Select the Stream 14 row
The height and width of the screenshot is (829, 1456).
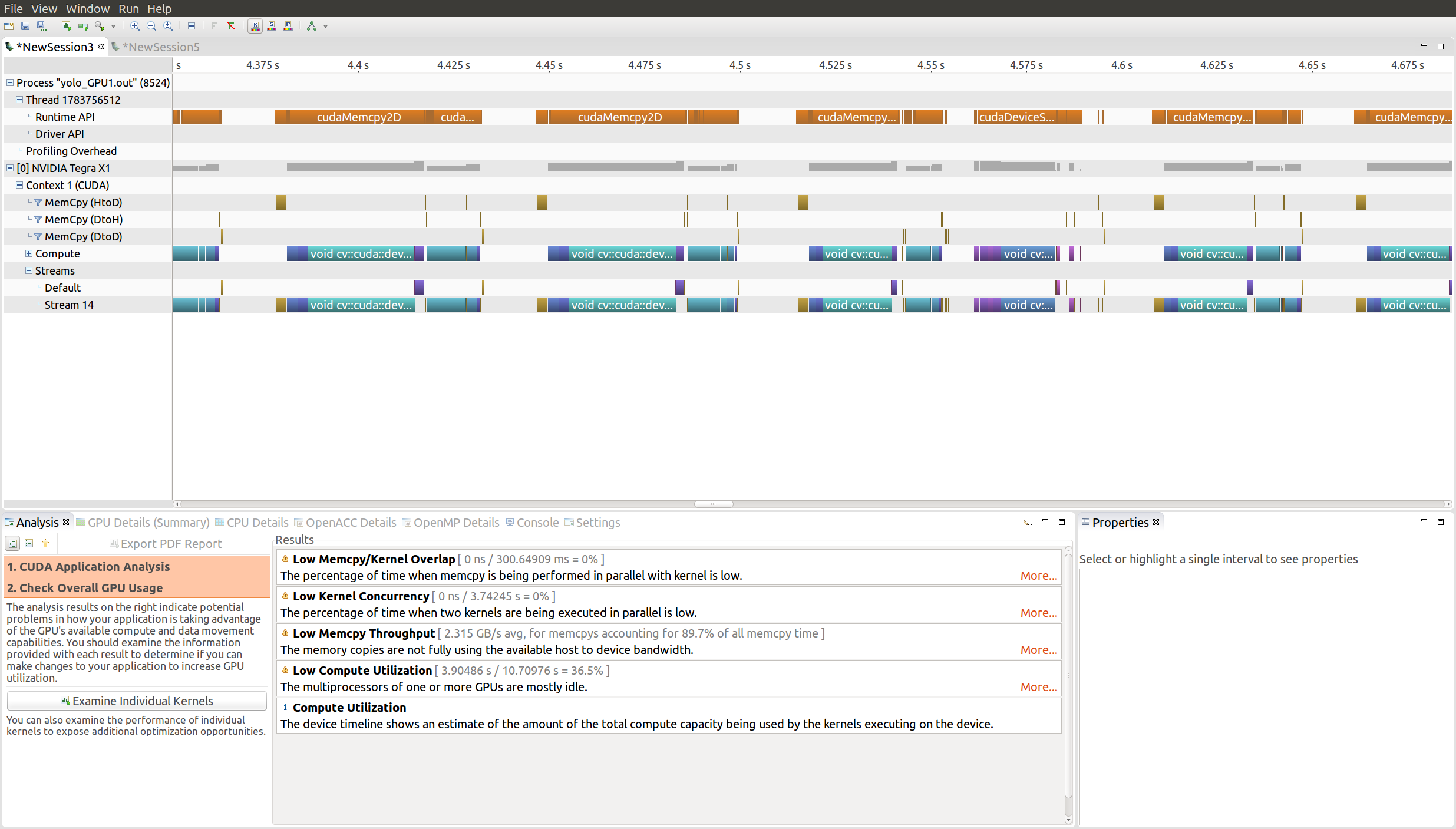point(87,305)
